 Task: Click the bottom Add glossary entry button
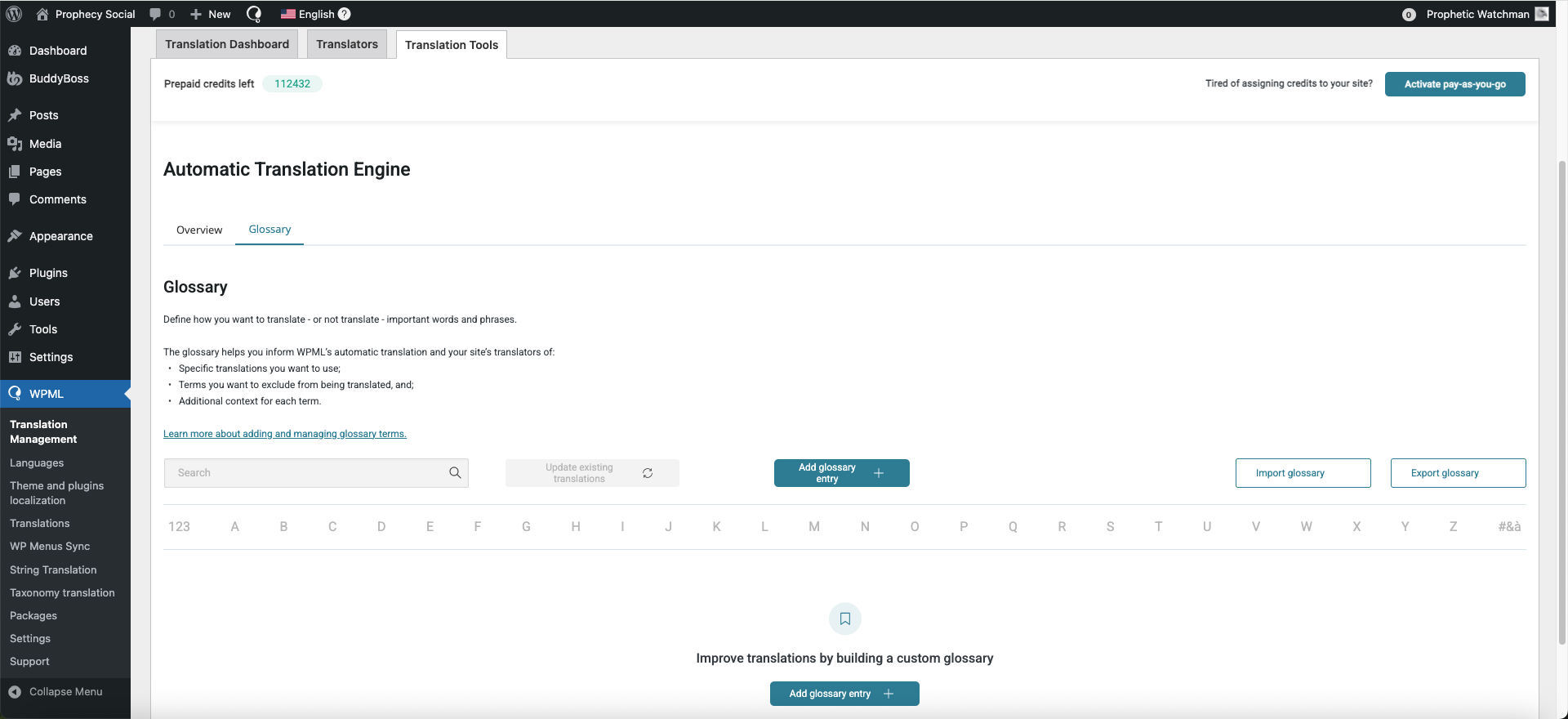(844, 694)
